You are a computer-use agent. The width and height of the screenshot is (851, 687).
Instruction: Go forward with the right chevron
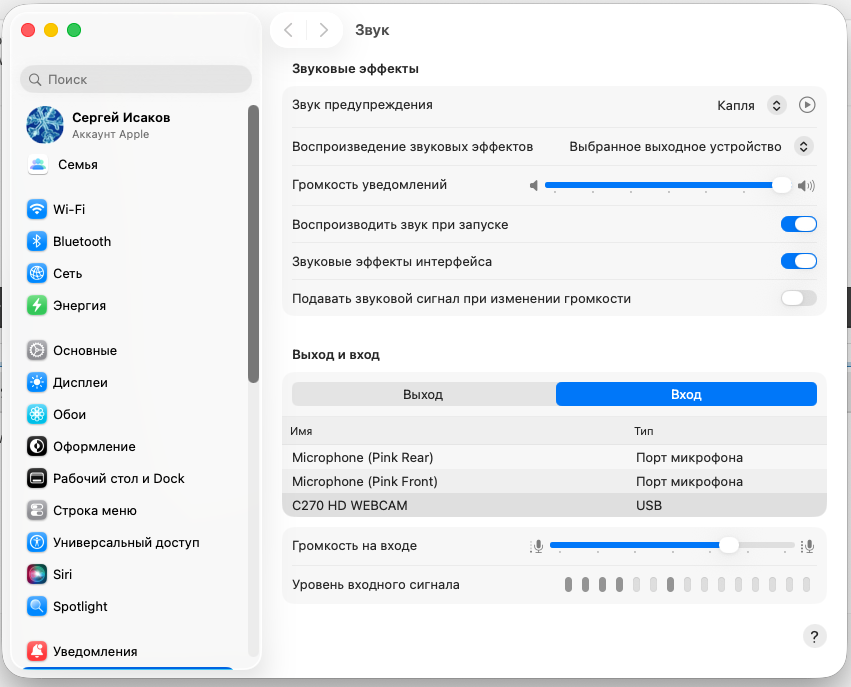pos(324,30)
